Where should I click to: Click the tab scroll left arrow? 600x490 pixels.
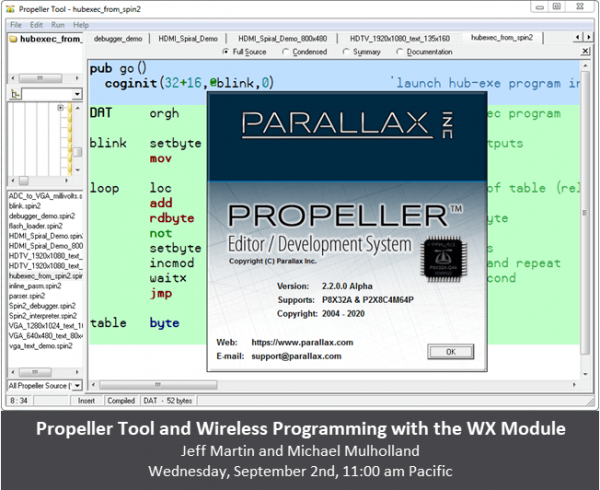tap(577, 37)
